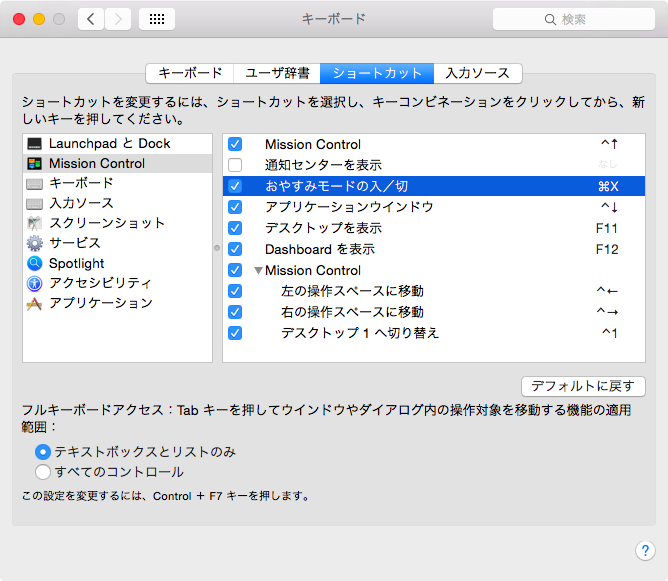This screenshot has width=668, height=581.
Task: Open help with the question mark
Action: [x=645, y=551]
